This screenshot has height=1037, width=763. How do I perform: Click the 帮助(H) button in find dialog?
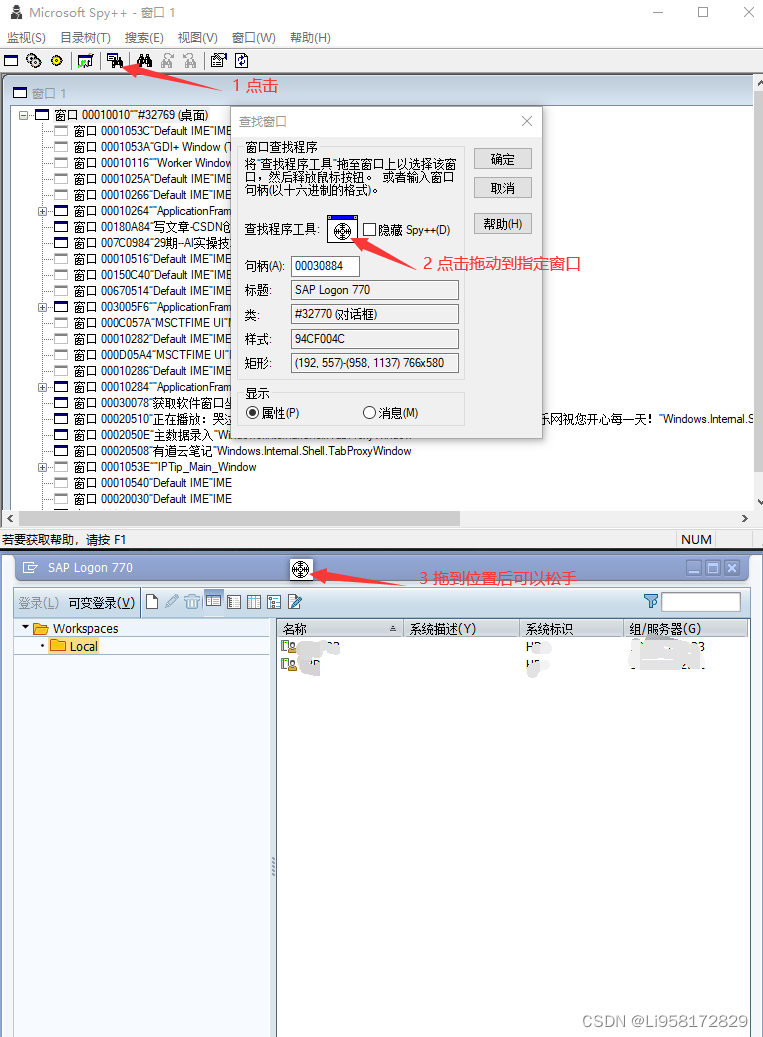(502, 224)
